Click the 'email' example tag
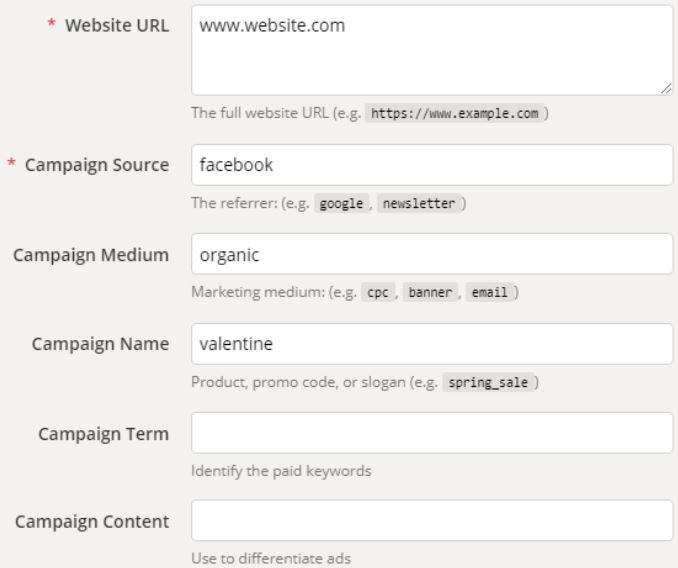Image resolution: width=678 pixels, height=568 pixels. (x=489, y=292)
